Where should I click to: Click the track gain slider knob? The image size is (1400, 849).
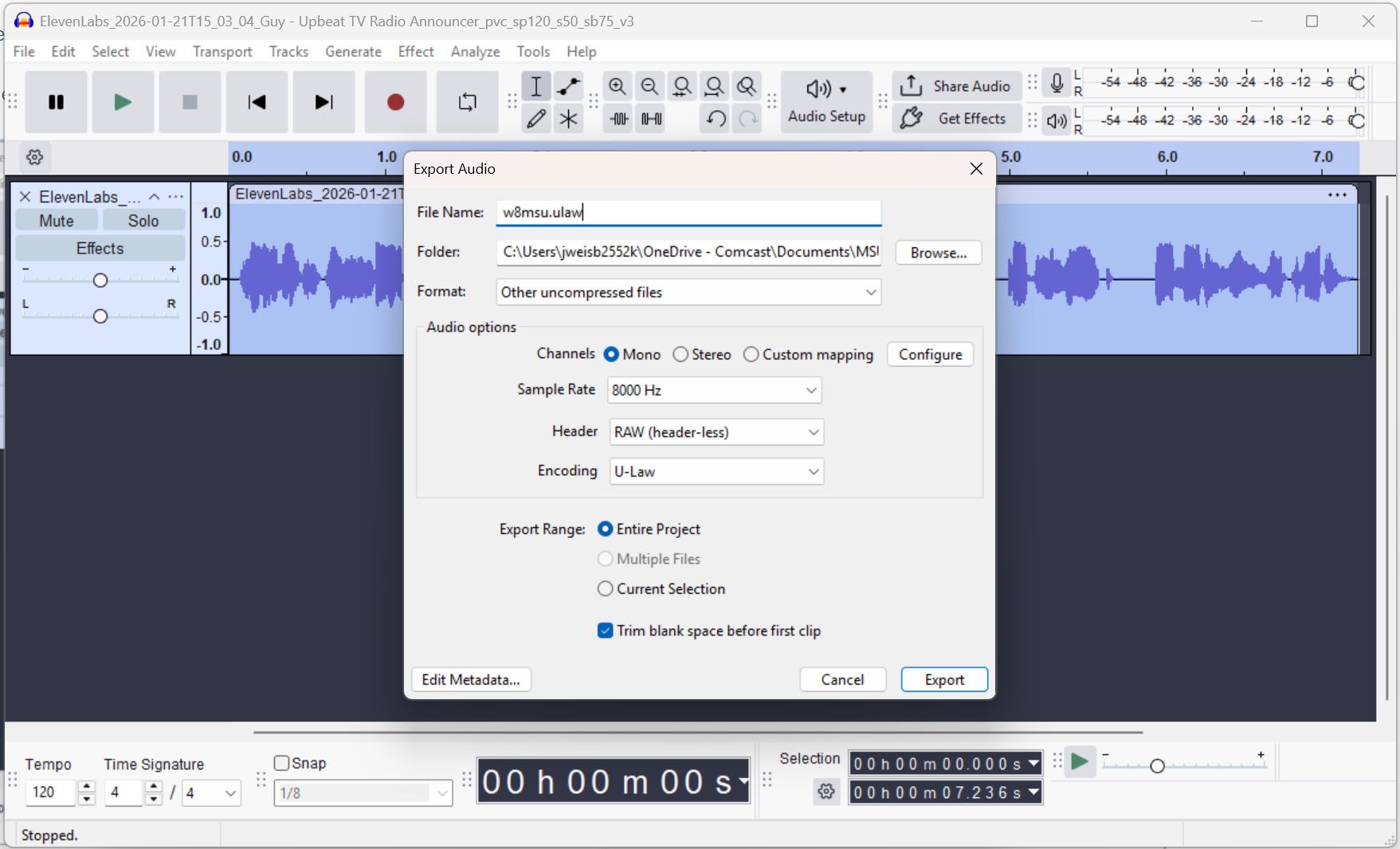pos(100,281)
